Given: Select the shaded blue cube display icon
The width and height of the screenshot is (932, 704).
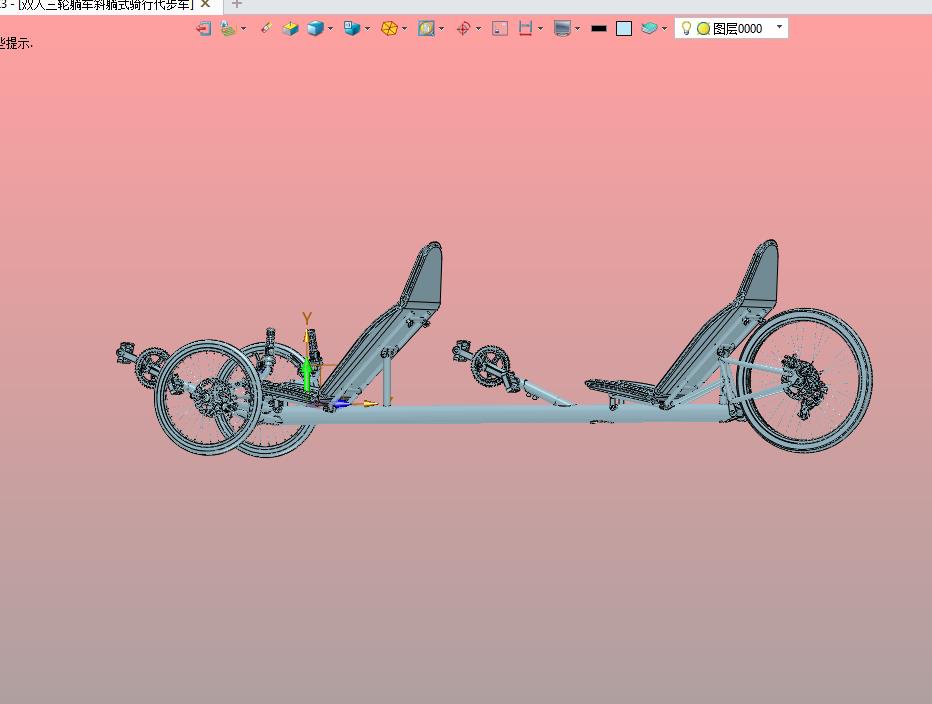Looking at the screenshot, I should pos(315,29).
